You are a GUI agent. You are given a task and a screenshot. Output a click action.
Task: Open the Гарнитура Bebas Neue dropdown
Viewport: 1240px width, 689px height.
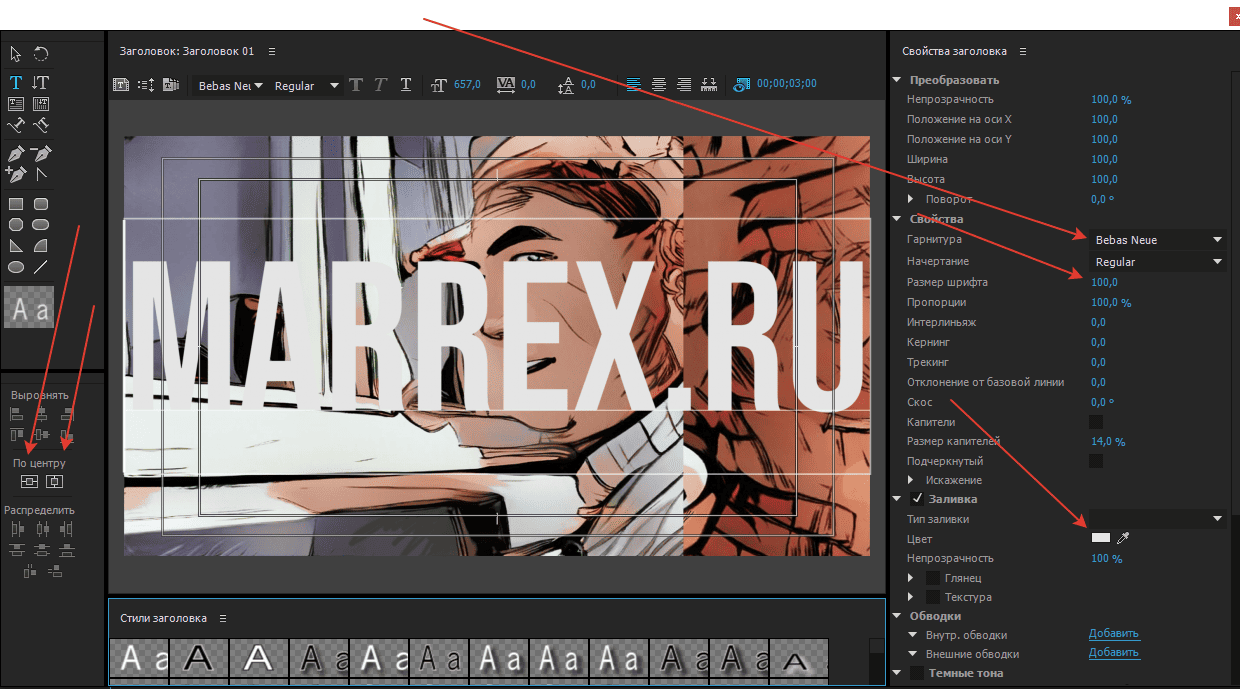coord(1158,240)
